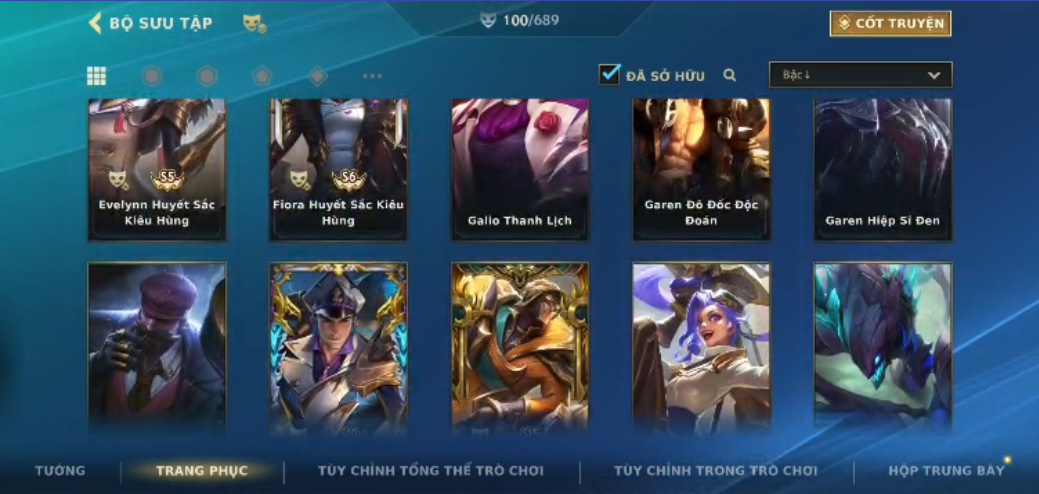
Task: Select the all-skins grid filter icon
Action: (97, 76)
